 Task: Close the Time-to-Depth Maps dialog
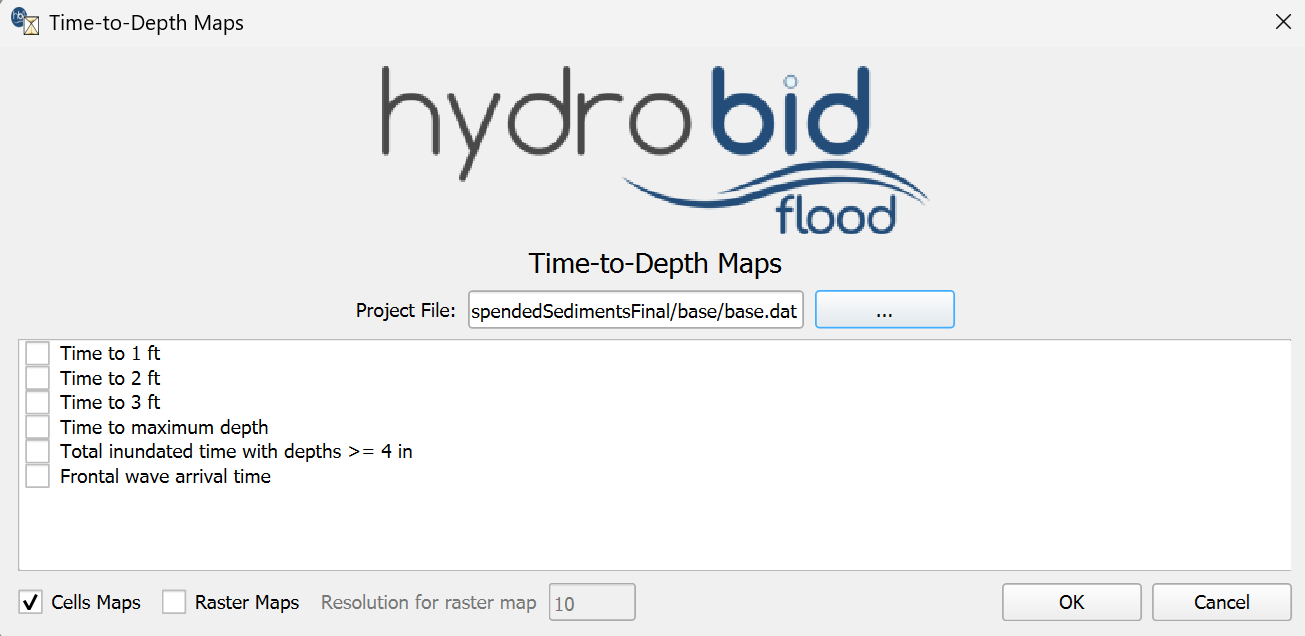[1282, 22]
